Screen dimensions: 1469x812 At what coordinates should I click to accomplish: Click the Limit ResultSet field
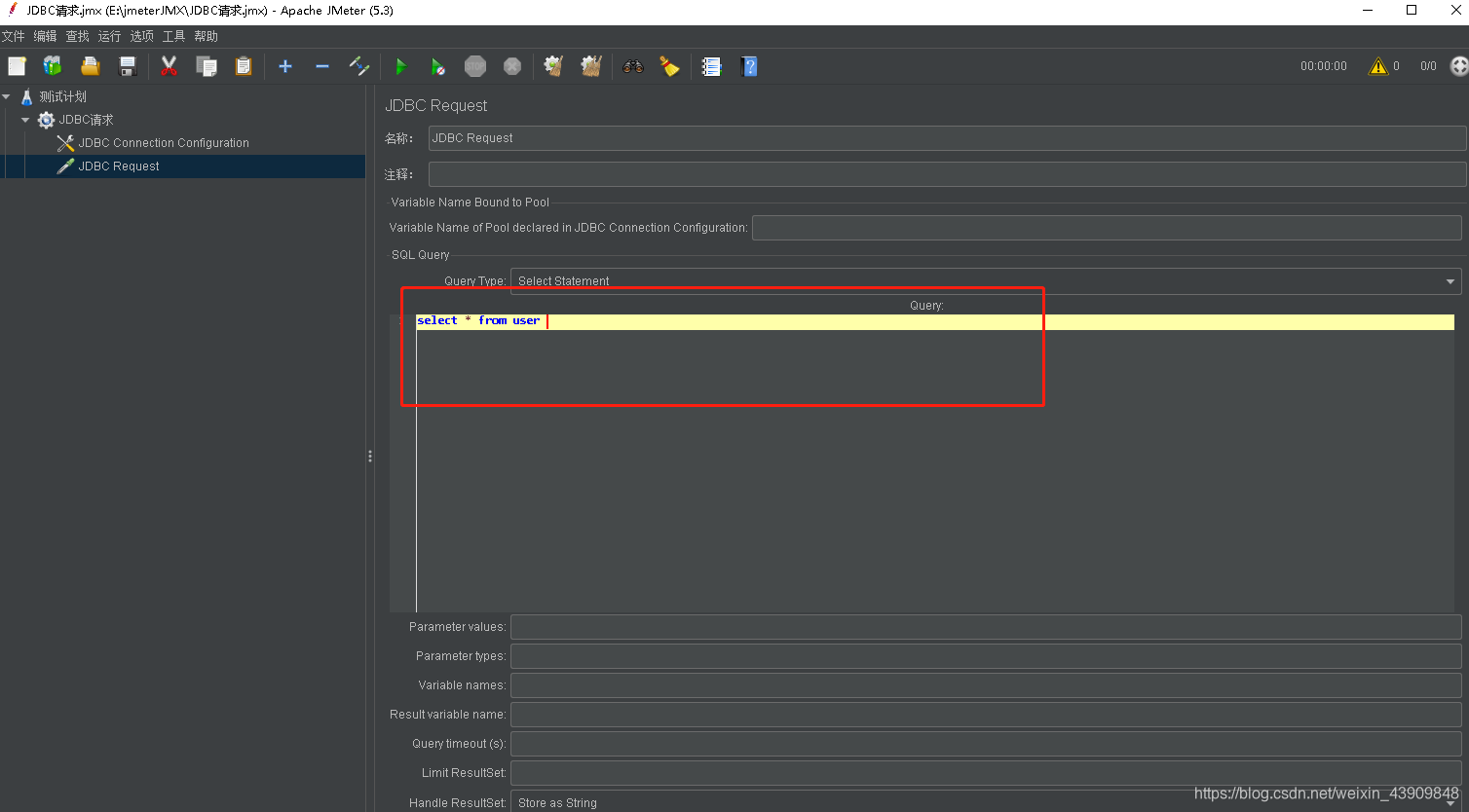tap(986, 773)
